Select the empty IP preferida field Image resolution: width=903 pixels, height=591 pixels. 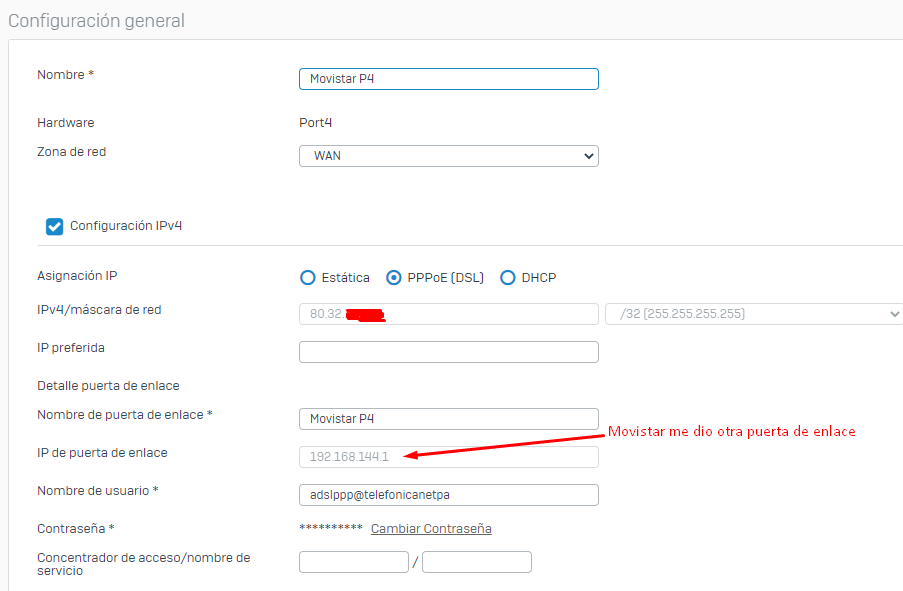click(448, 351)
